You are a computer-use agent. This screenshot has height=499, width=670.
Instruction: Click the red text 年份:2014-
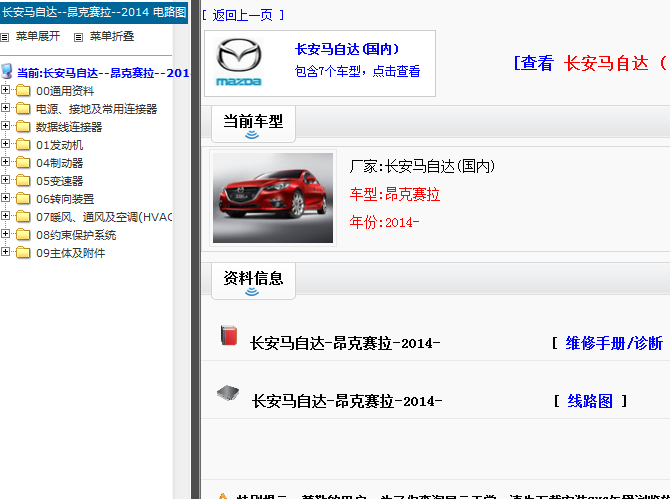385,222
